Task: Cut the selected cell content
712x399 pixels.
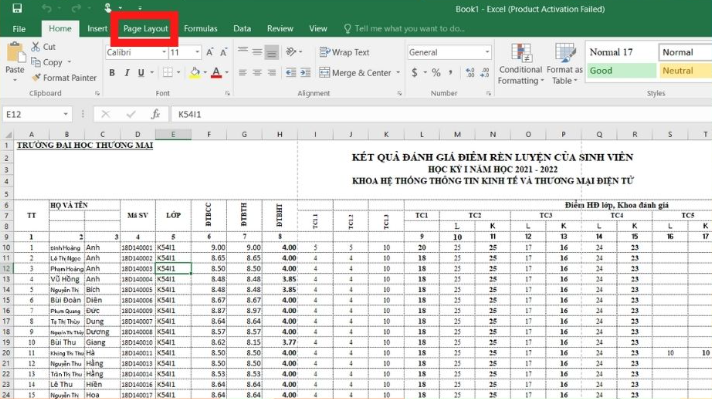Action: tap(44, 46)
